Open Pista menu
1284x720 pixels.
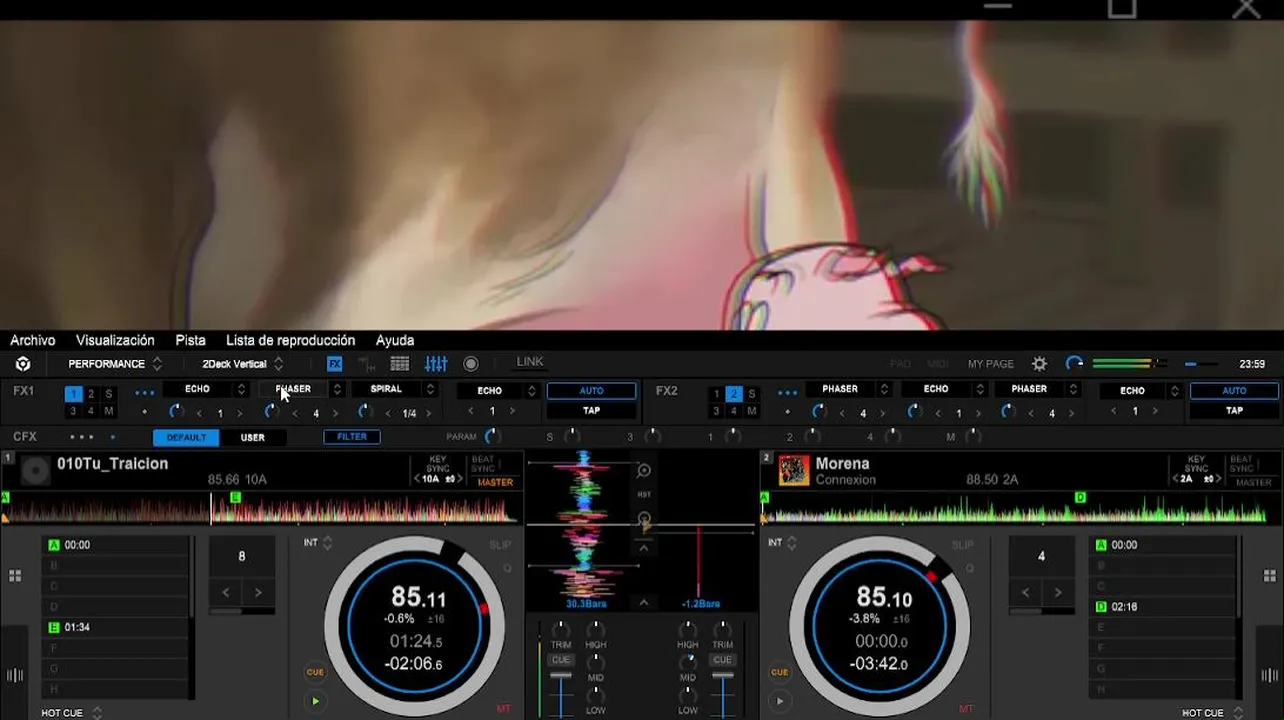pyautogui.click(x=190, y=341)
